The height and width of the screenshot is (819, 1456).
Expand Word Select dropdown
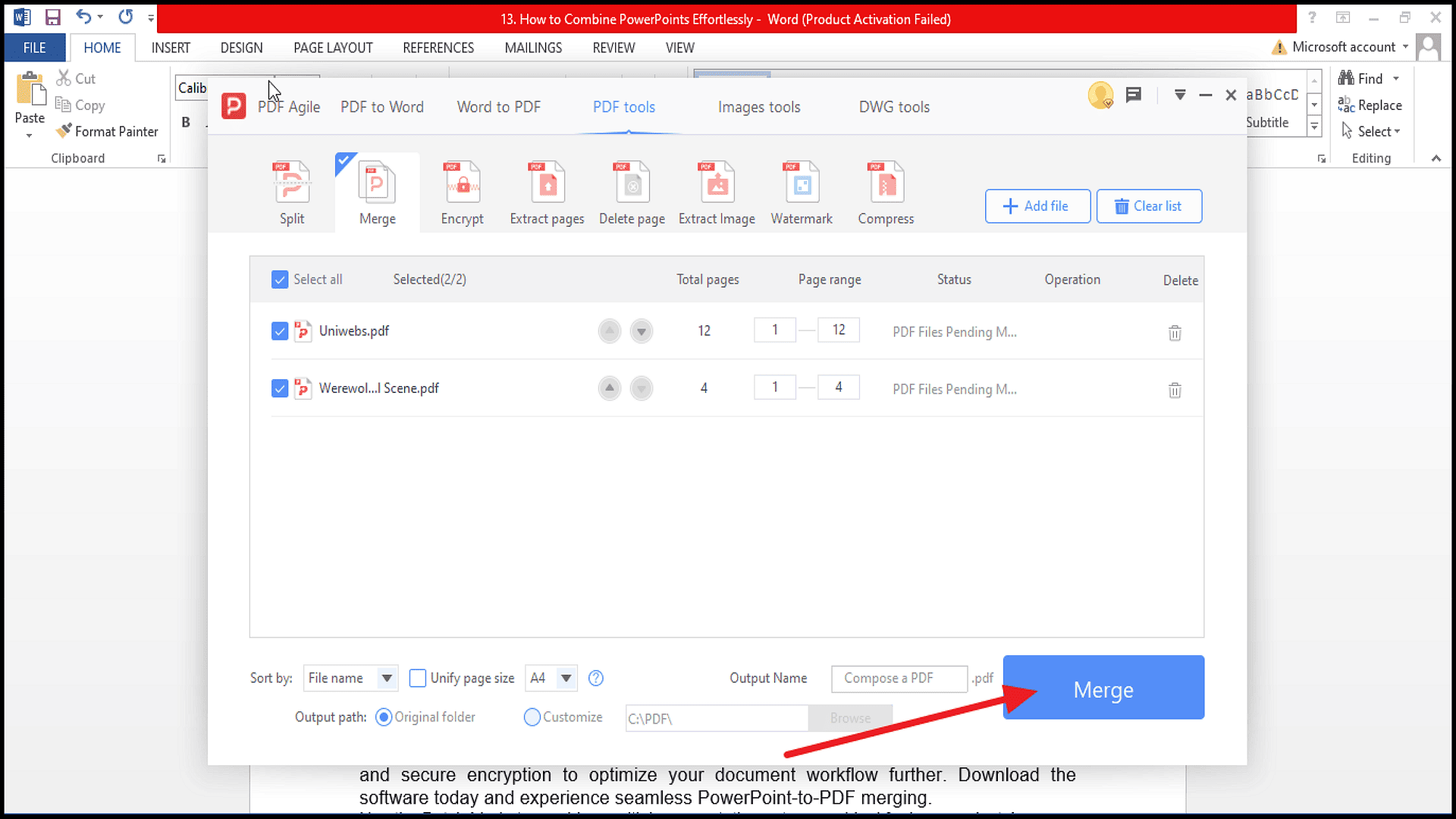click(x=1397, y=131)
